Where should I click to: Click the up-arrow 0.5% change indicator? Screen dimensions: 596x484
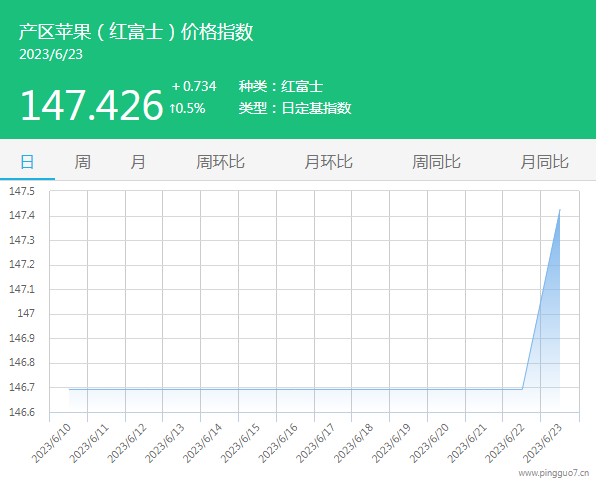coord(187,109)
